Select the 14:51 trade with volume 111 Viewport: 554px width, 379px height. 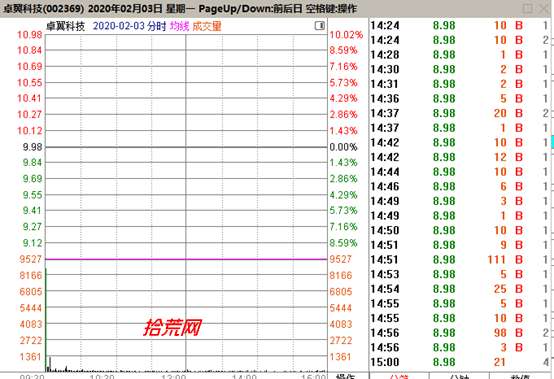460,260
